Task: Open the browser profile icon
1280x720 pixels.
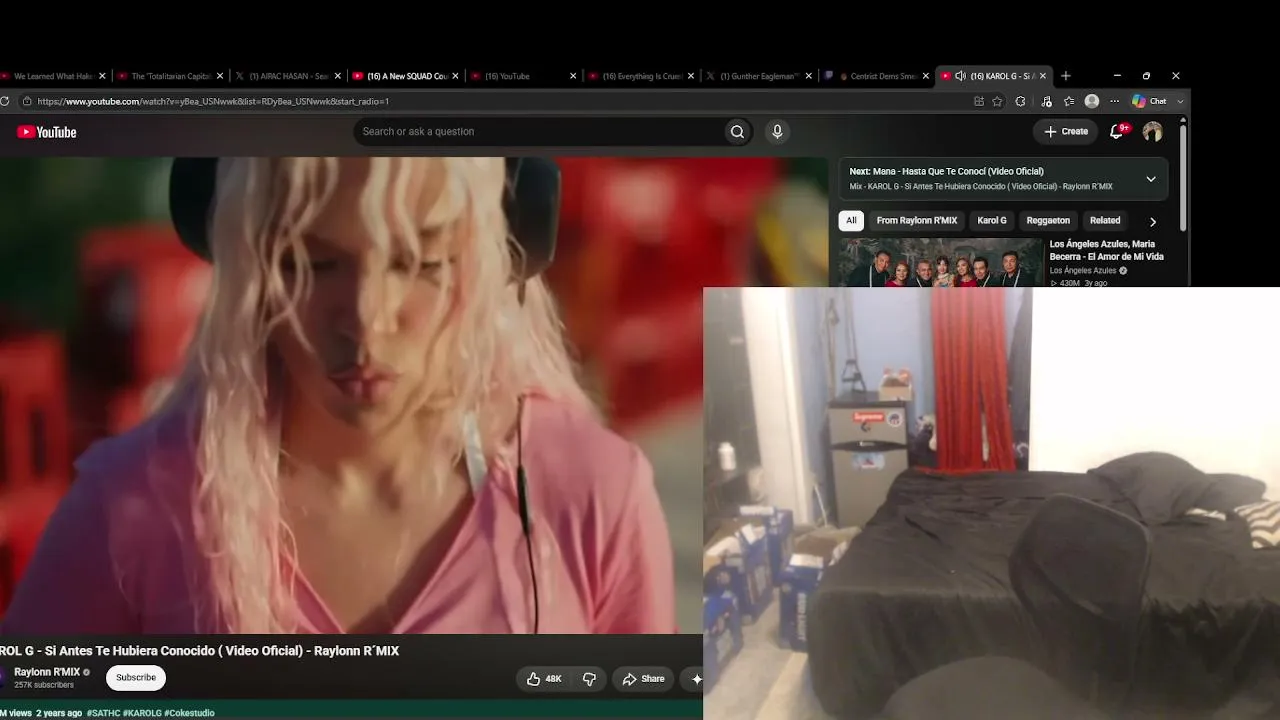Action: (1092, 101)
